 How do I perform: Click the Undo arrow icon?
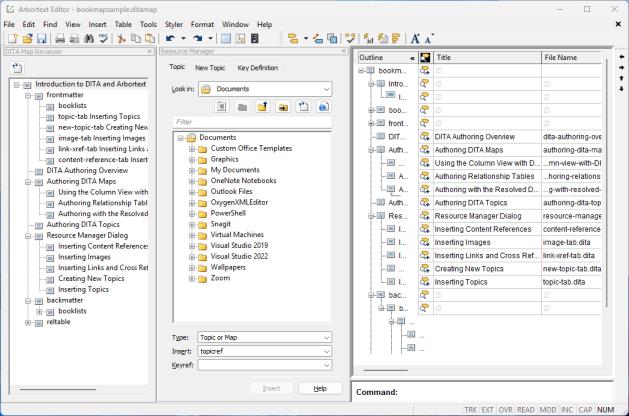pos(170,39)
